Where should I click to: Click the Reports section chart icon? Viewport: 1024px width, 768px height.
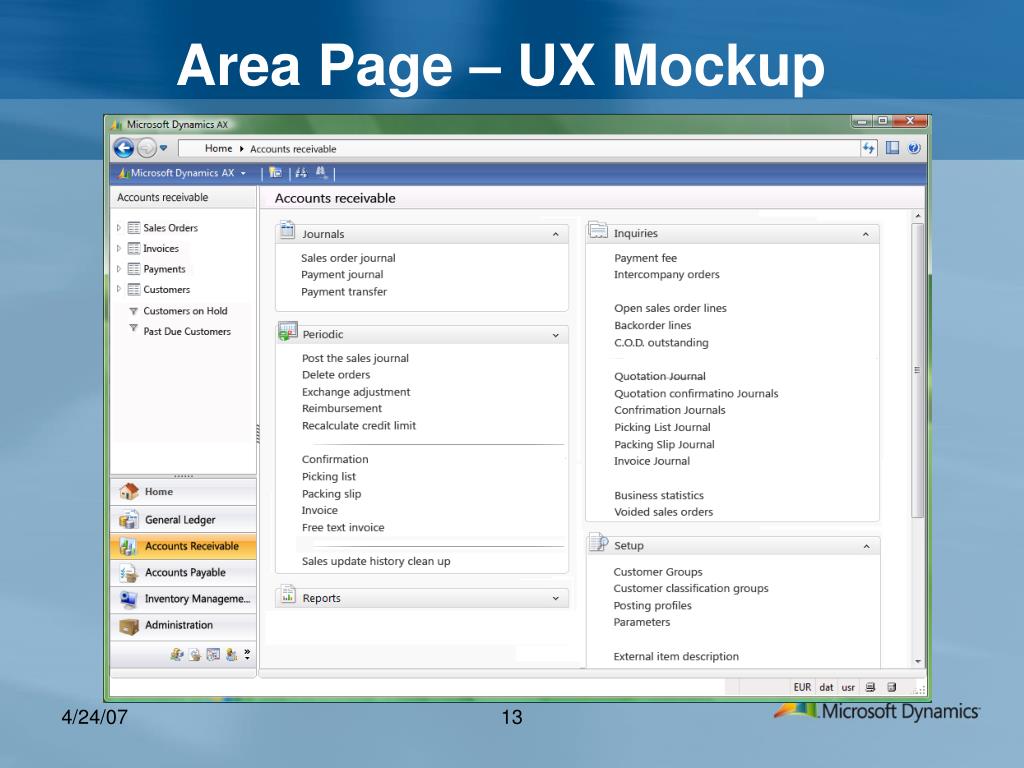coord(287,594)
